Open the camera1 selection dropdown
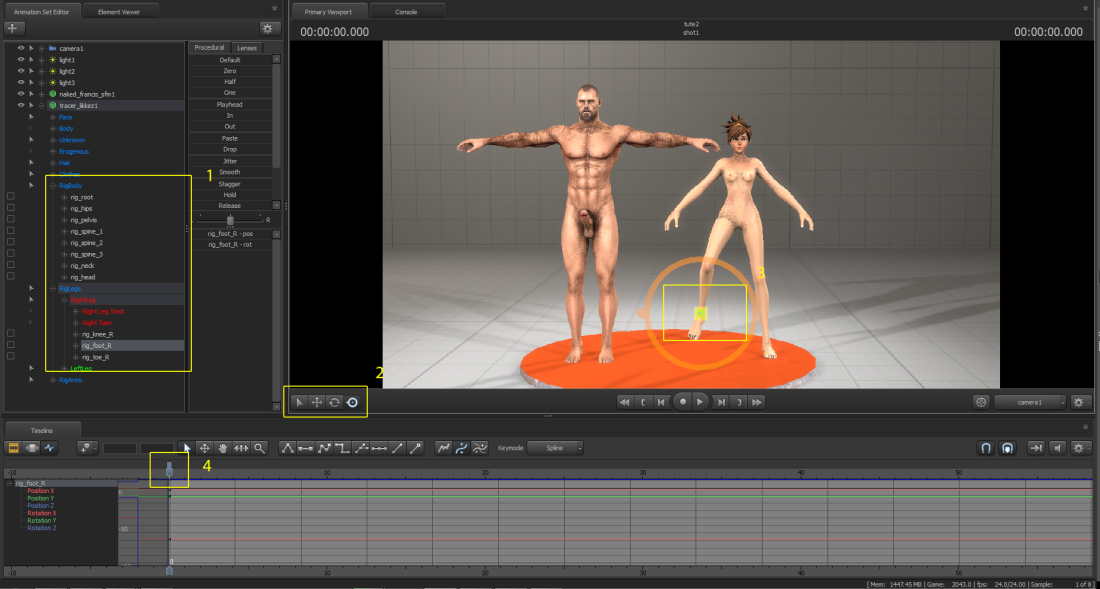The width and height of the screenshot is (1100, 589). click(1029, 402)
